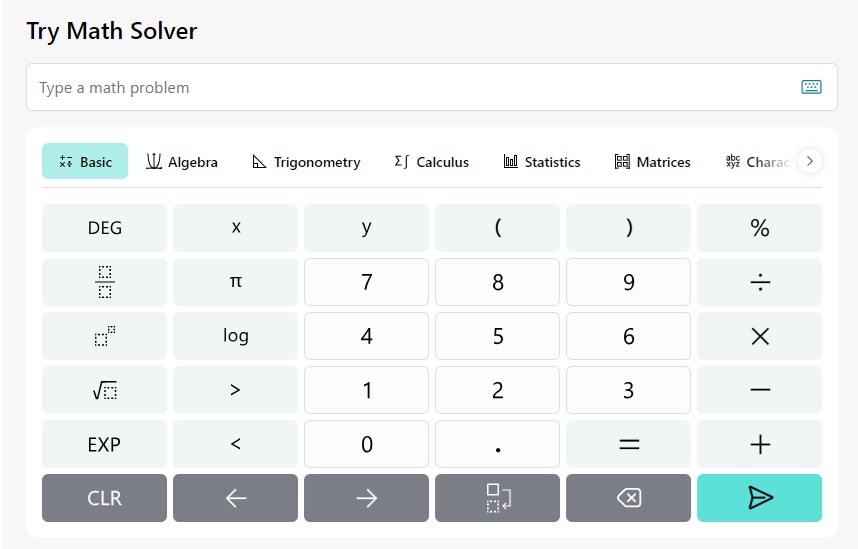Click the greater than symbol key
Screen dimensions: 858x549
click(235, 390)
